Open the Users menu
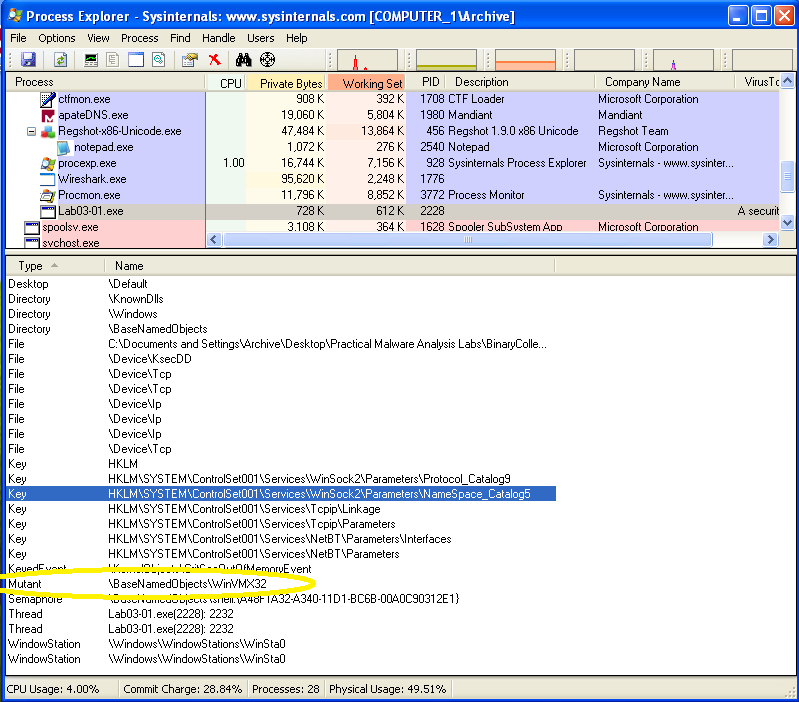Screen dimensions: 799x702 coord(260,38)
